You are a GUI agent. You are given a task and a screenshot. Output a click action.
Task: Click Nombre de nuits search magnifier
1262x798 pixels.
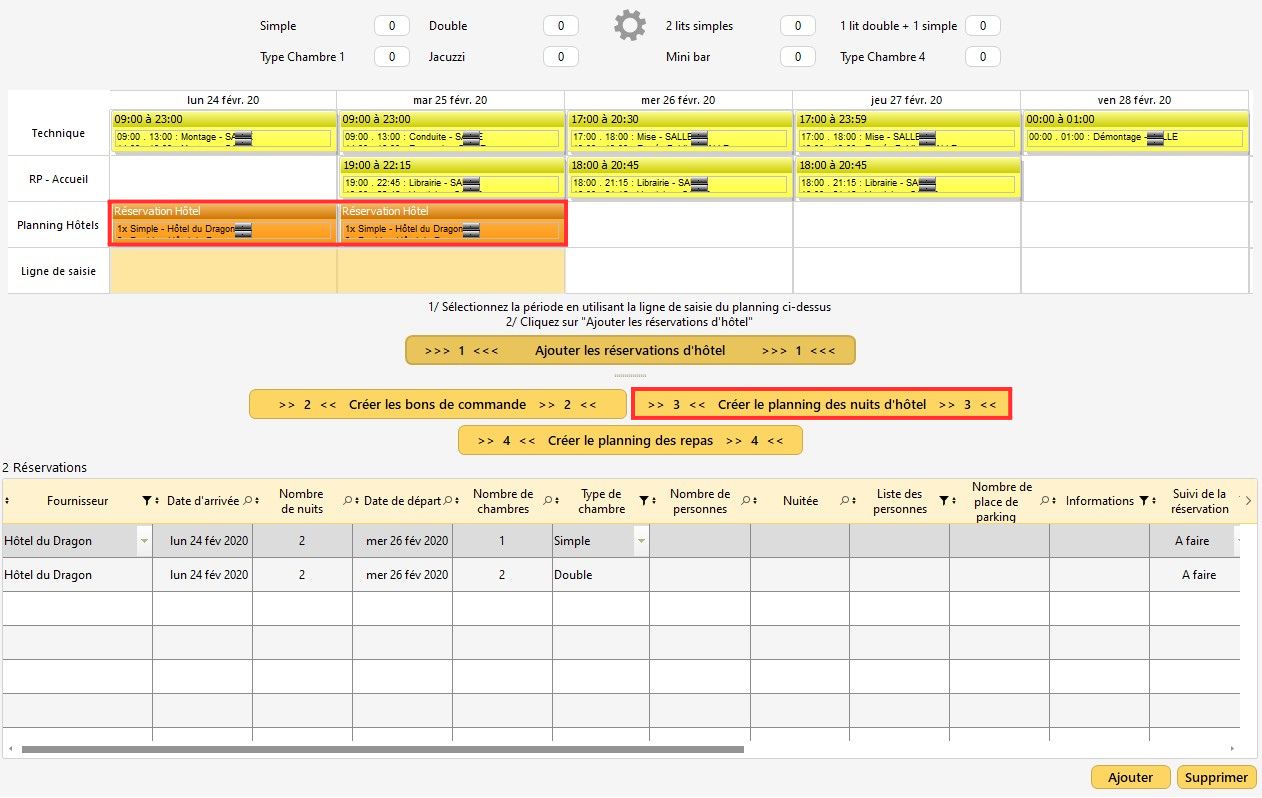tap(347, 501)
